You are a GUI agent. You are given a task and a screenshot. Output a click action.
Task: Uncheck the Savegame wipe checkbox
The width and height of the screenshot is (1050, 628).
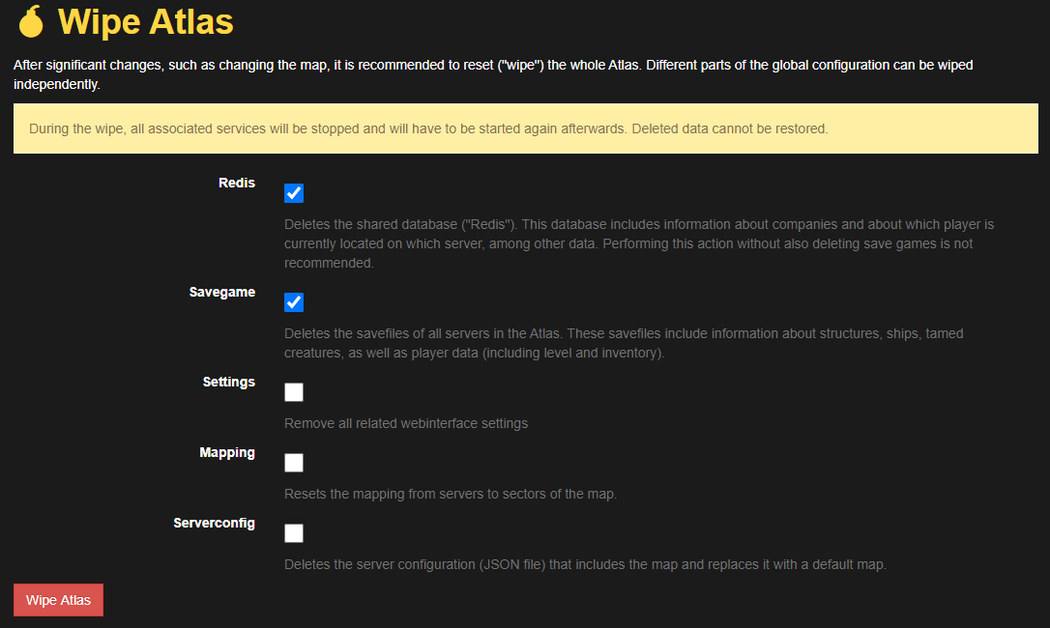[293, 301]
